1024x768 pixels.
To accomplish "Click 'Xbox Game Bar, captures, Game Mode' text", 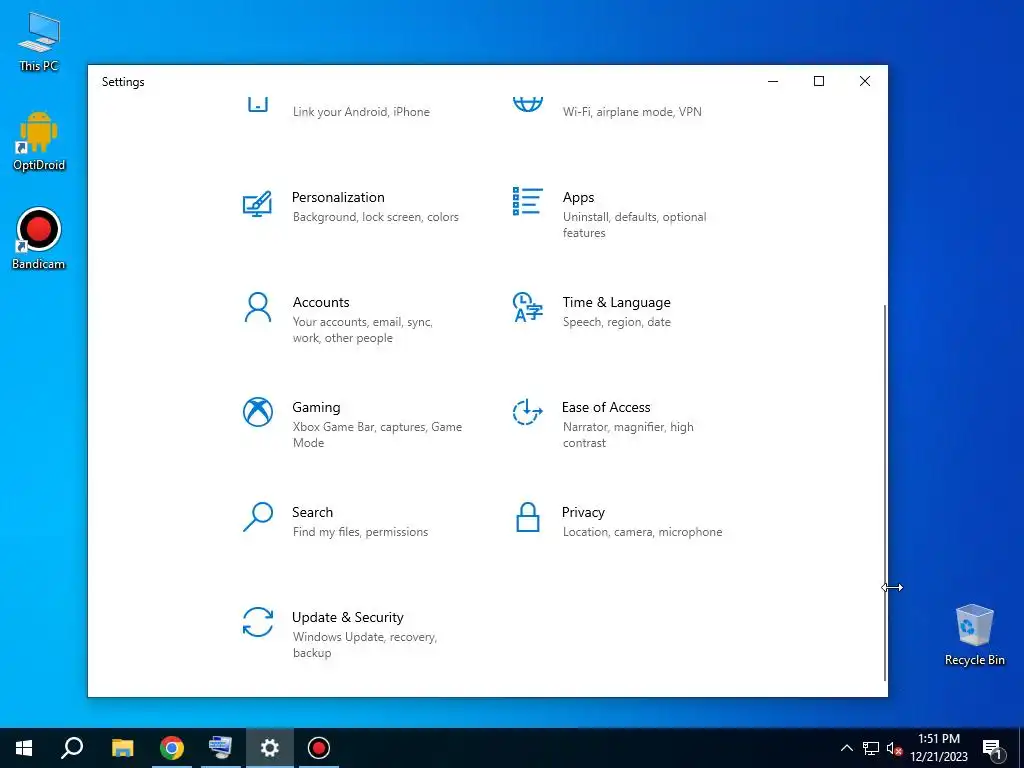I will pos(377,434).
